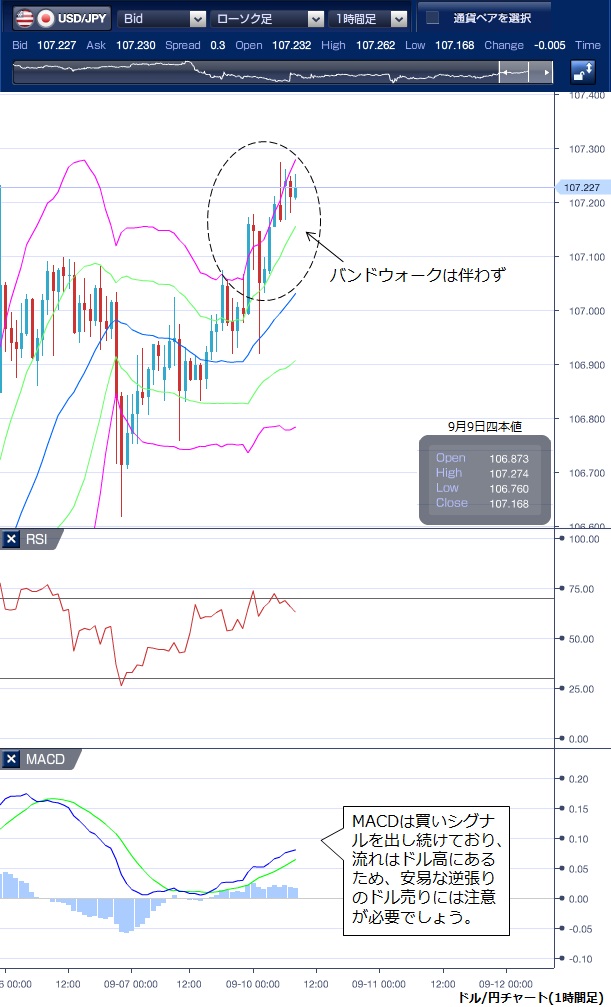The image size is (611, 1007).
Task: Select the MACD panel label
Action: pos(45,760)
